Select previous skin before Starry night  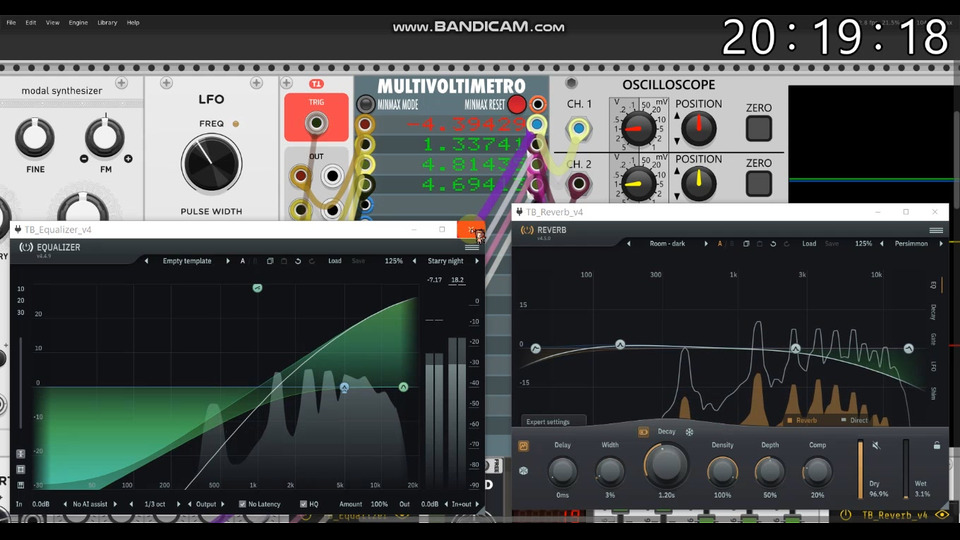[x=414, y=261]
